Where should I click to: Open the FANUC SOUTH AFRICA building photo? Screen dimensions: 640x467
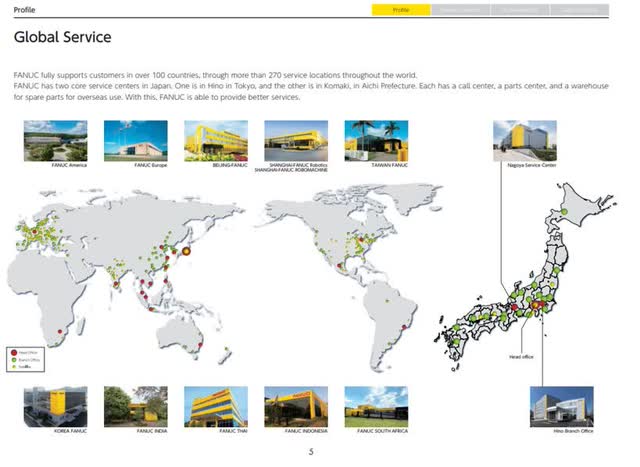click(376, 407)
